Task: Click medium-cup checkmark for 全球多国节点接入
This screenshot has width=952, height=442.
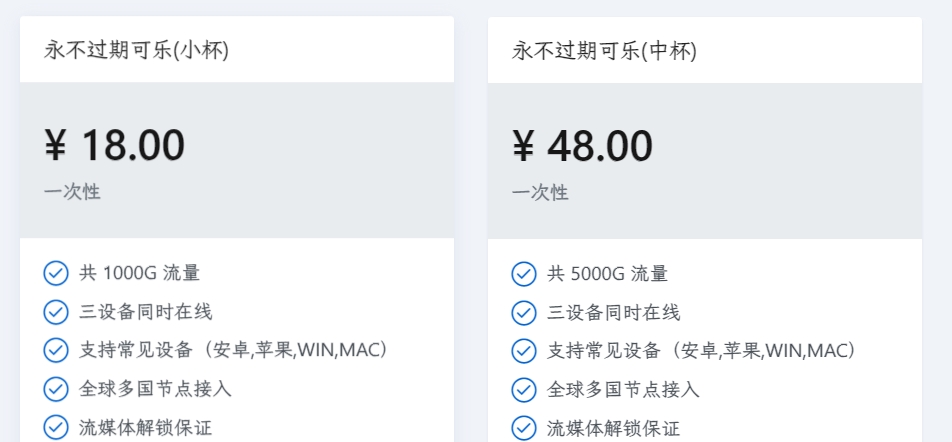Action: (523, 389)
